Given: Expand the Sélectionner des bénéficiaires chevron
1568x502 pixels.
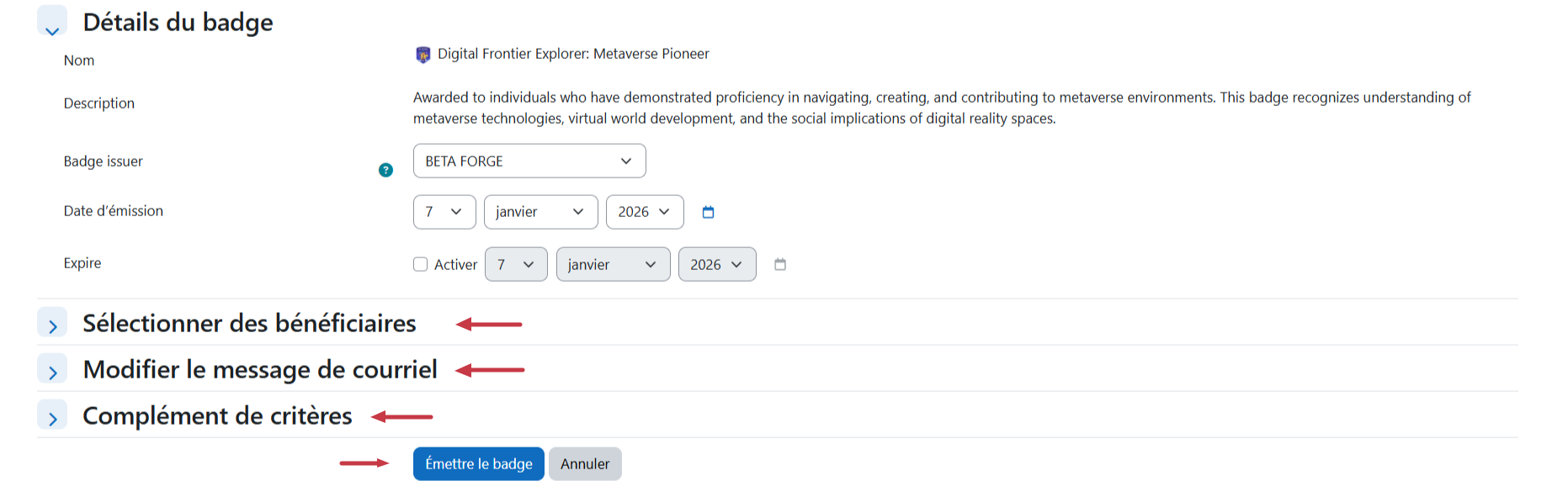Looking at the screenshot, I should point(52,325).
